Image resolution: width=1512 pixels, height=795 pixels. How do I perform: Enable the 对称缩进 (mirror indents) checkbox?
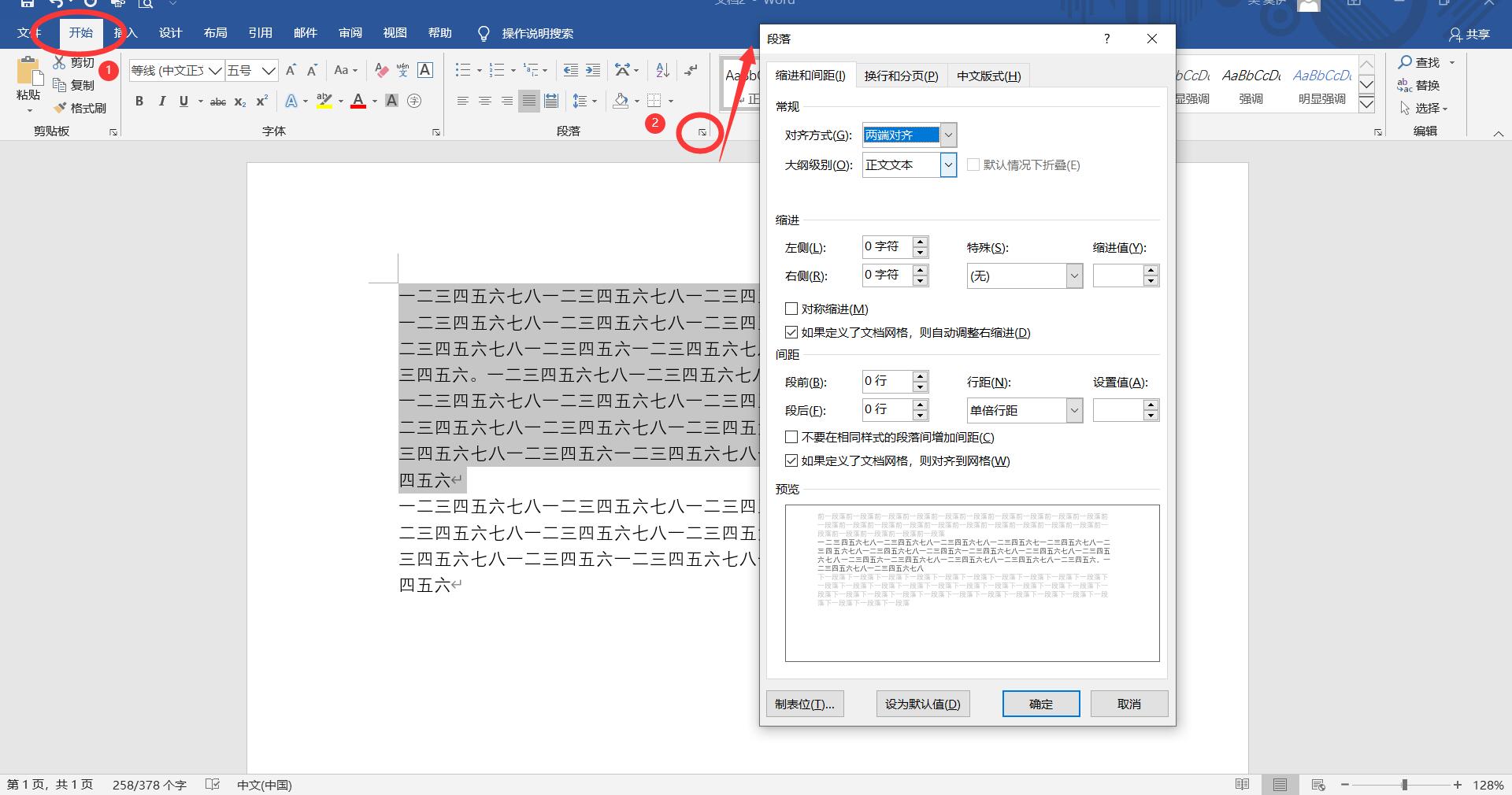click(791, 309)
